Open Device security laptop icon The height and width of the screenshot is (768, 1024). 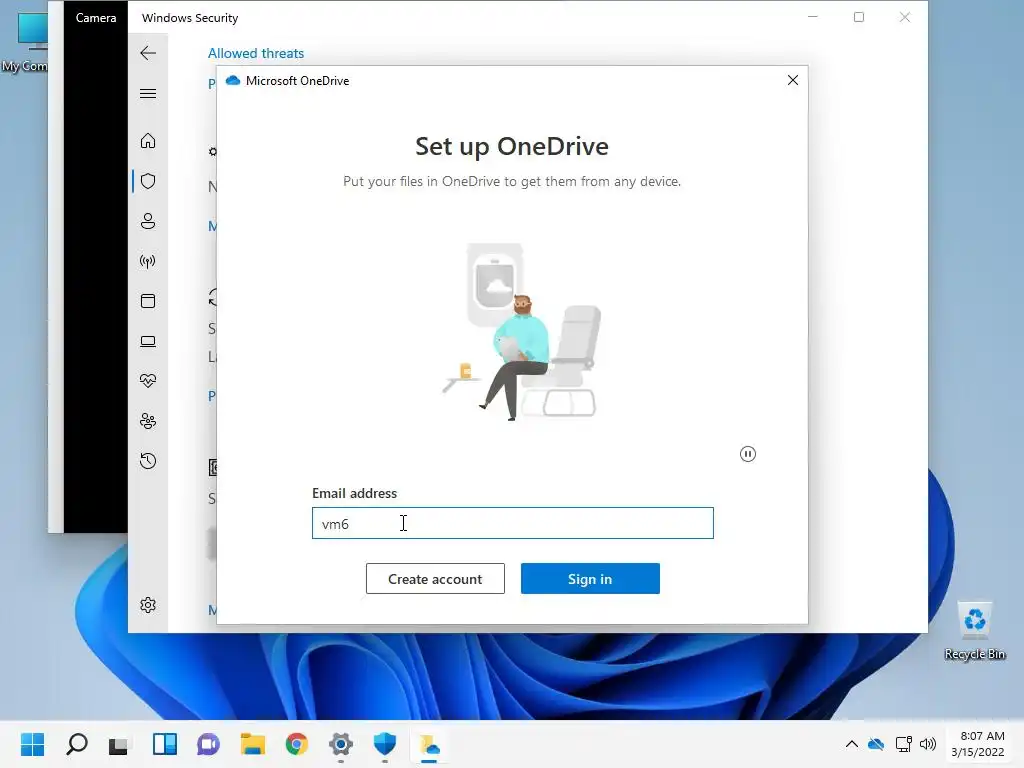[148, 341]
